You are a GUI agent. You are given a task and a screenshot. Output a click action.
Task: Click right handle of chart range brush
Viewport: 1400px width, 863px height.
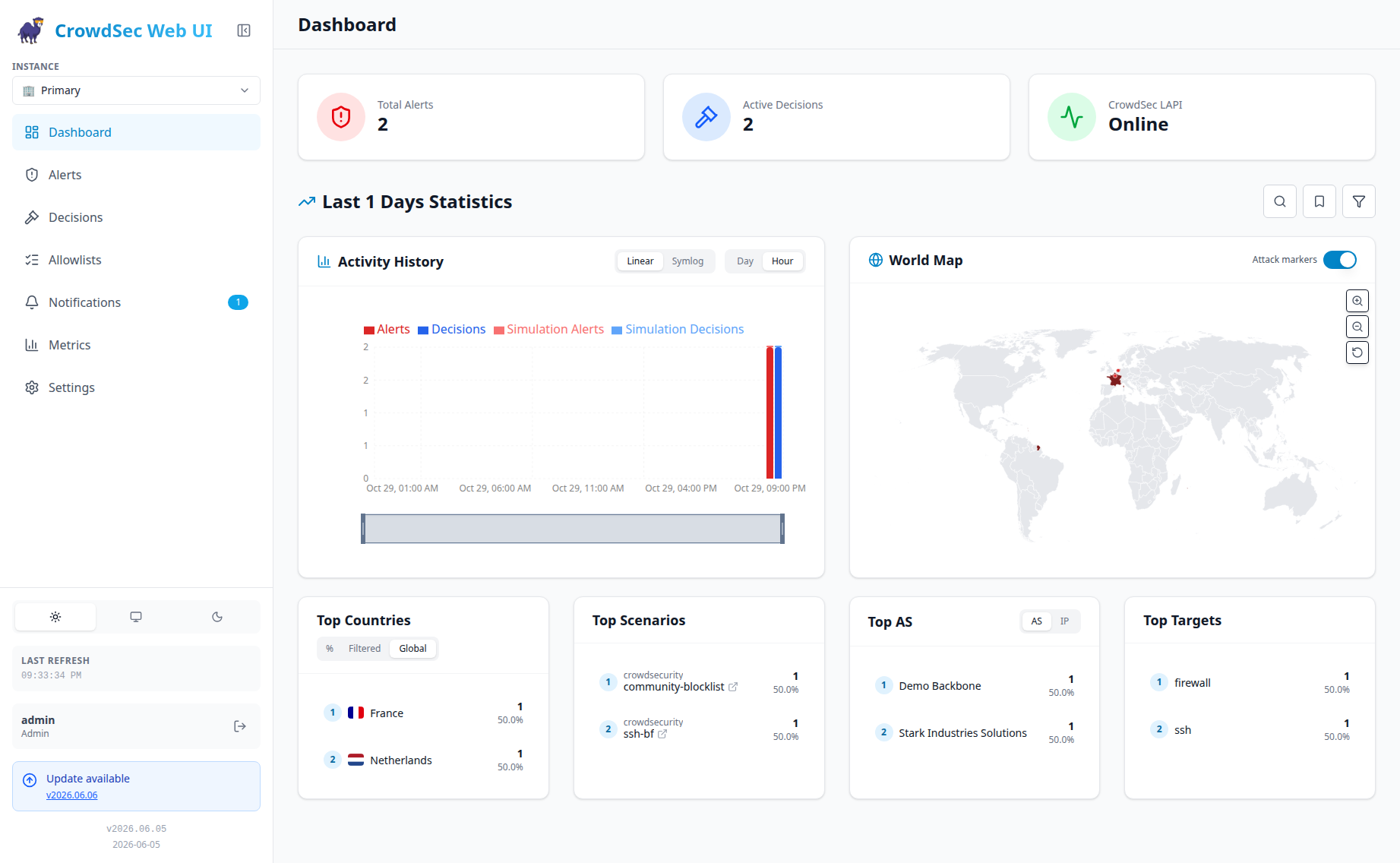782,529
